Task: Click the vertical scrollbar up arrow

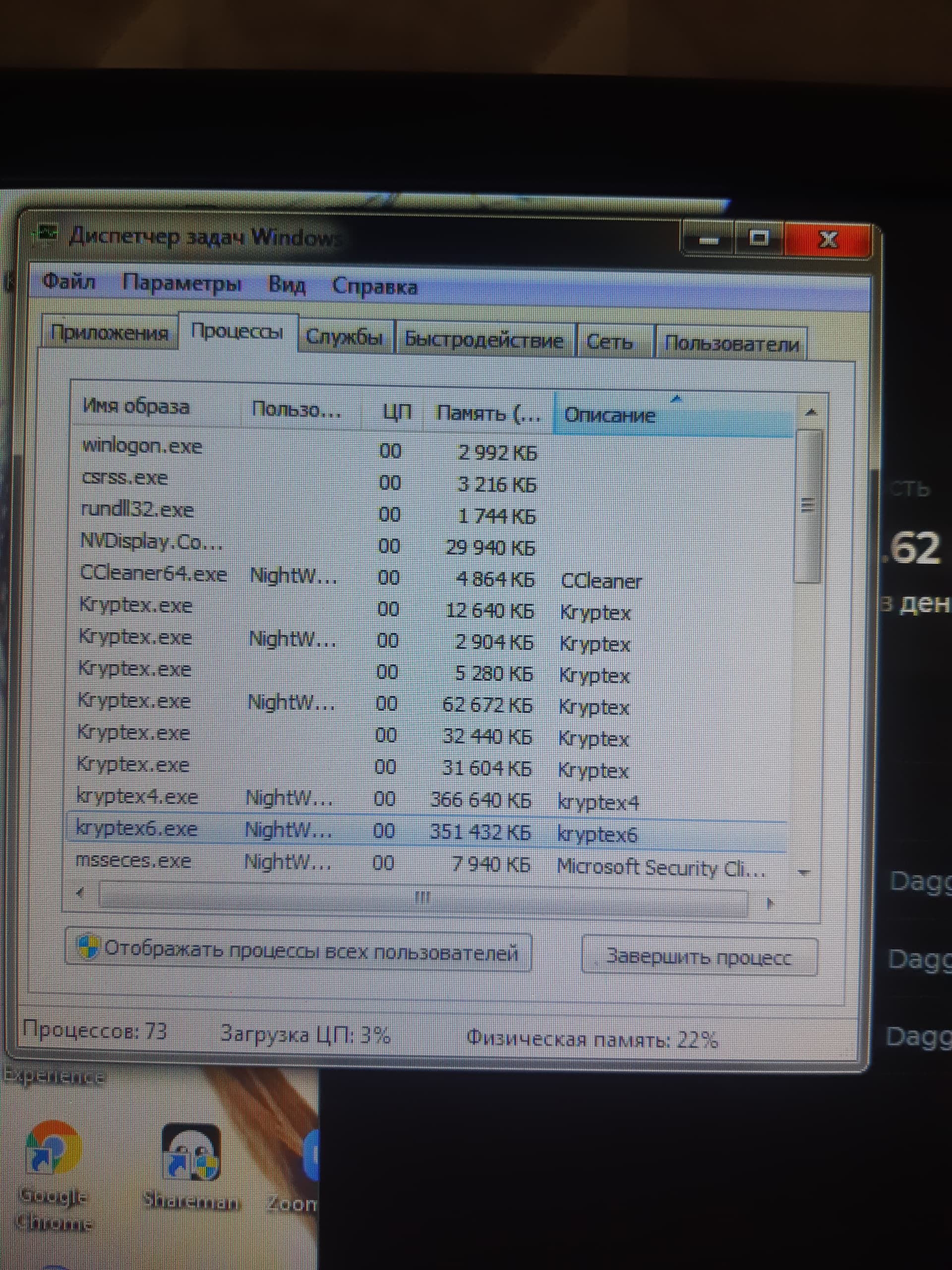Action: [x=811, y=412]
